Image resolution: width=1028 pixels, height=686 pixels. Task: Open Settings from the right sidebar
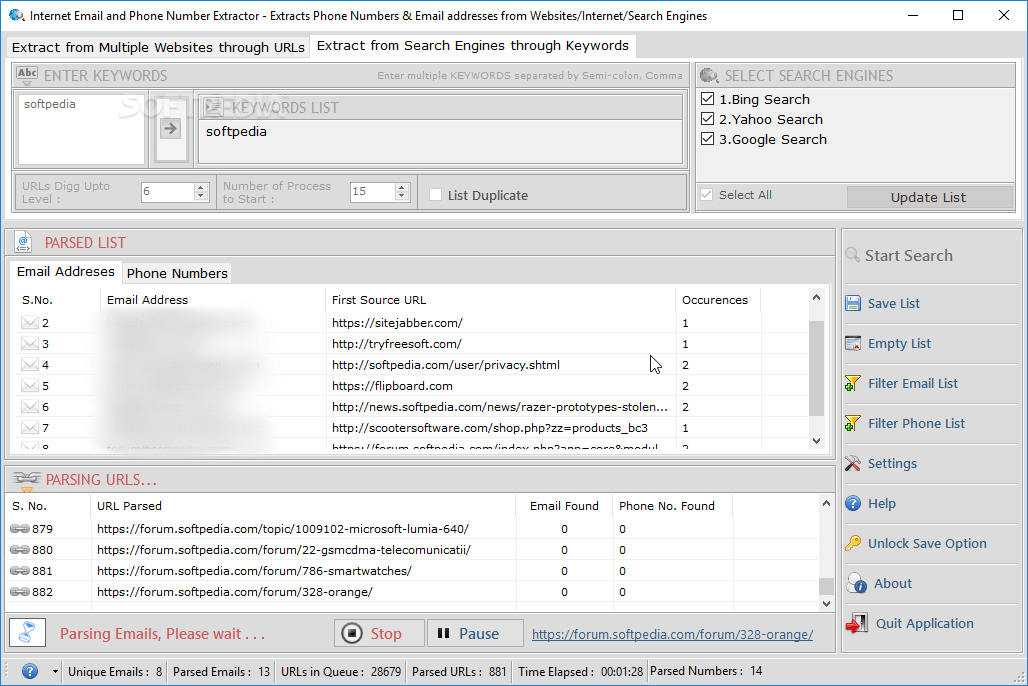tap(854, 463)
